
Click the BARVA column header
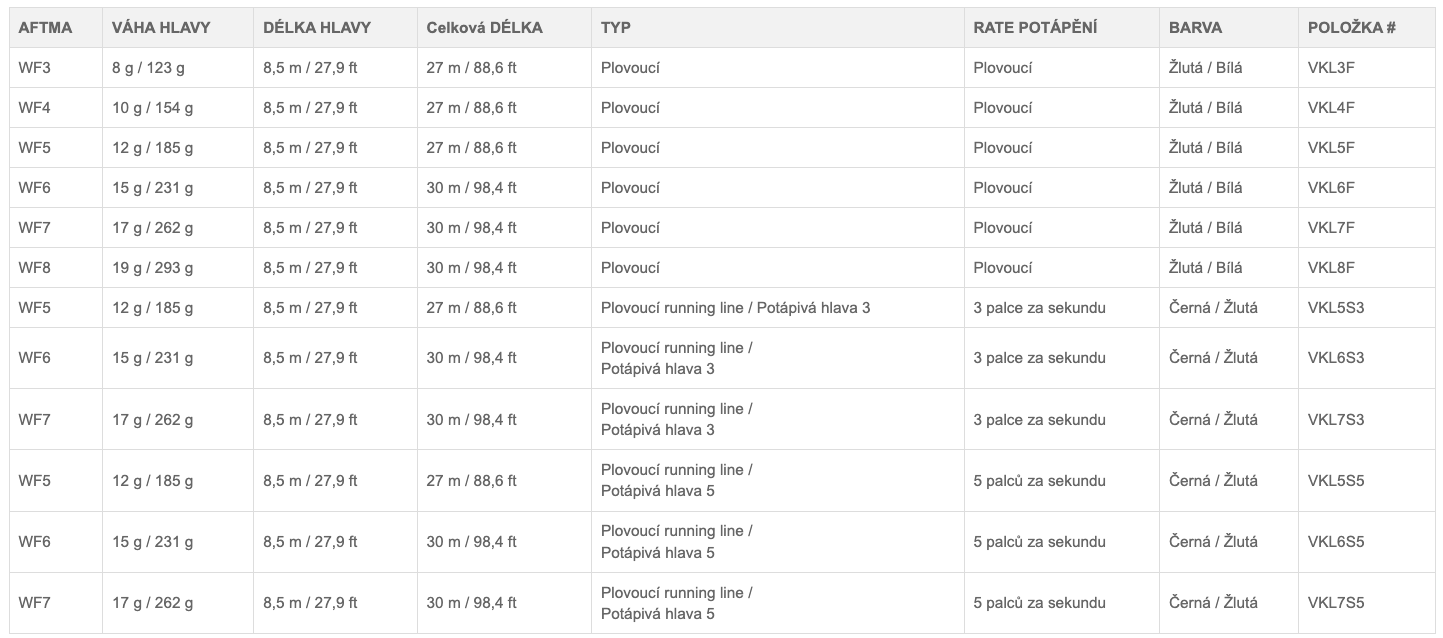tap(1195, 28)
